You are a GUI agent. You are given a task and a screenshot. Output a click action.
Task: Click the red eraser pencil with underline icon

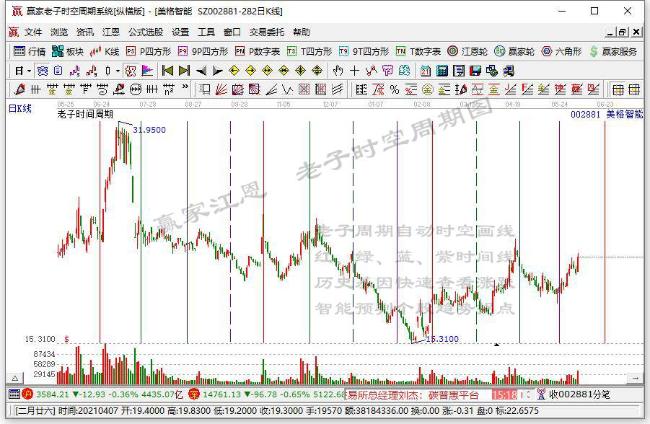click(119, 89)
